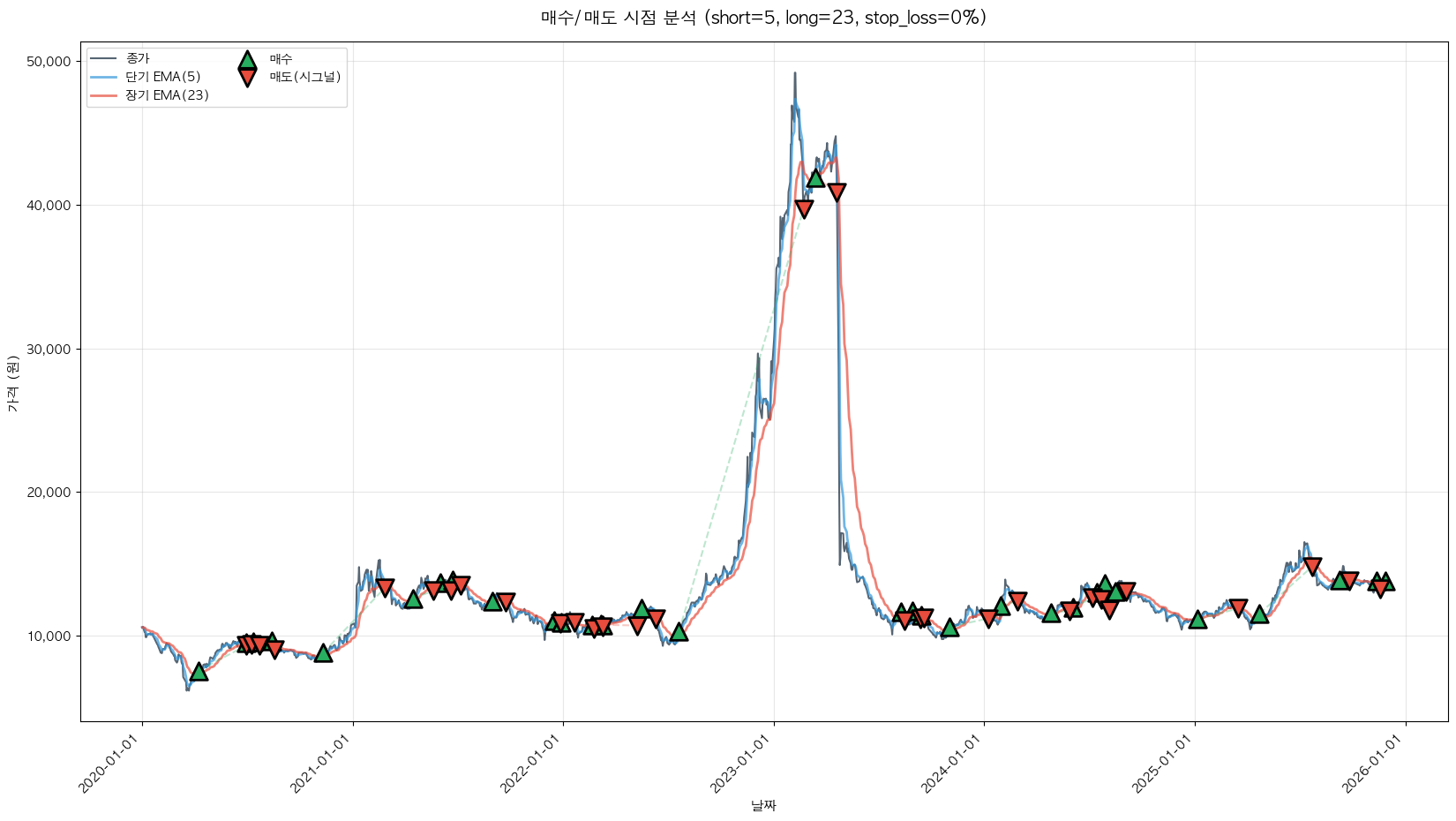The image size is (1456, 821).
Task: Click the first buy marker at the early 2020 low
Action: [x=199, y=672]
